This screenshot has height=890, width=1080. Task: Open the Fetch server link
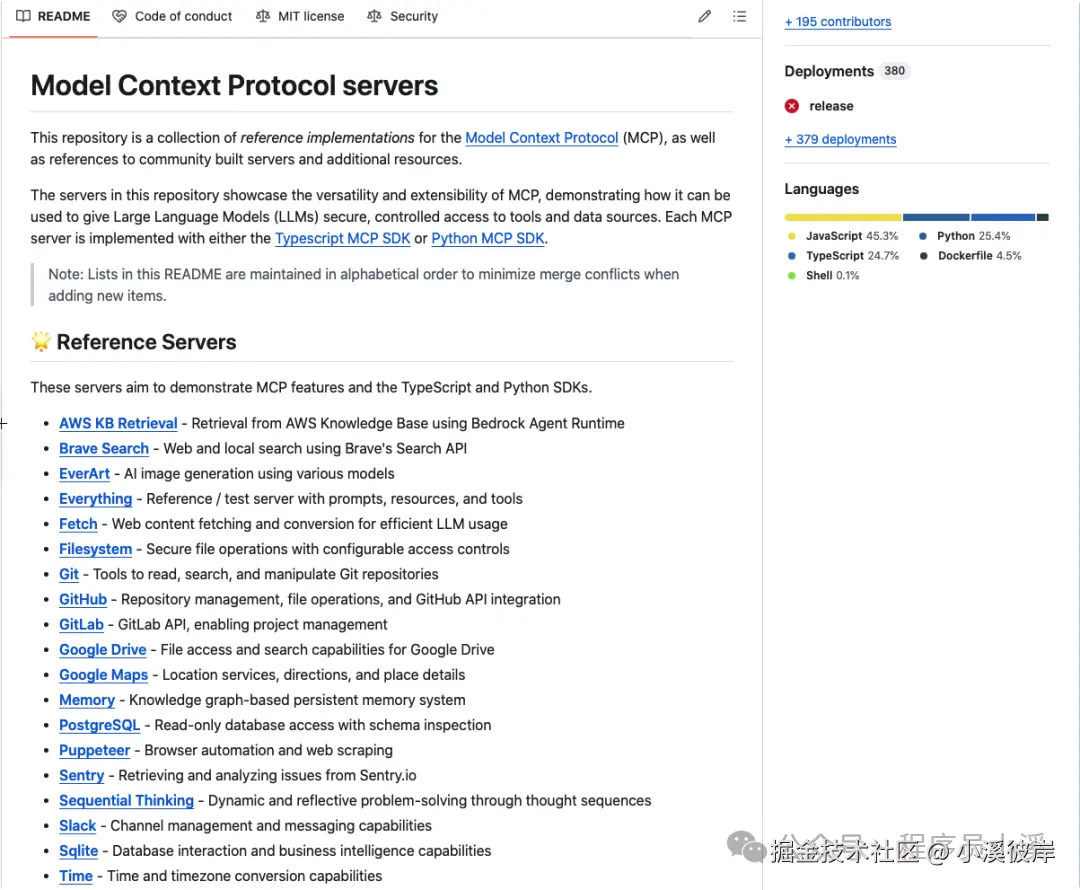(x=78, y=524)
